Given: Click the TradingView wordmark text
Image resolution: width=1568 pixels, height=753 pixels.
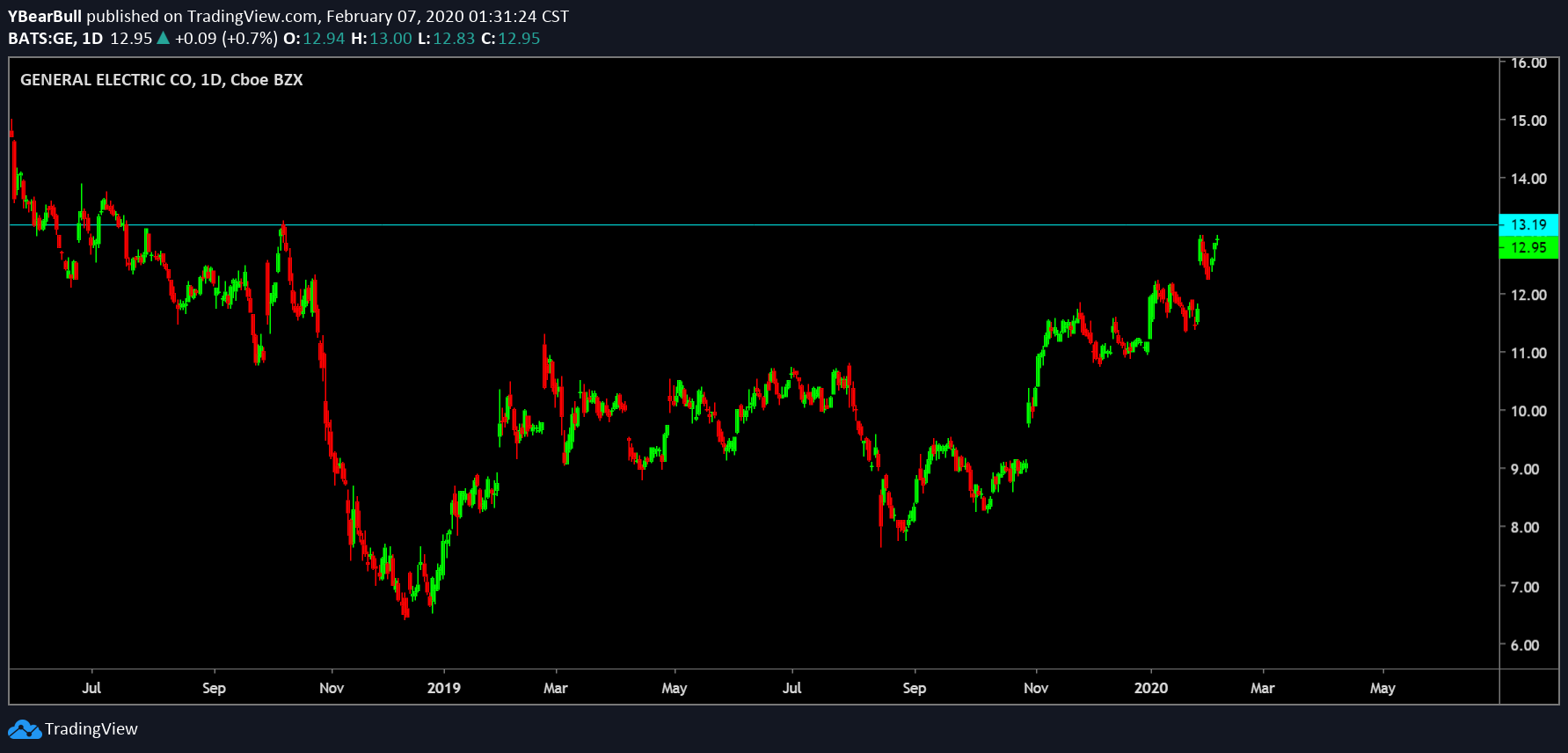Looking at the screenshot, I should (91, 729).
